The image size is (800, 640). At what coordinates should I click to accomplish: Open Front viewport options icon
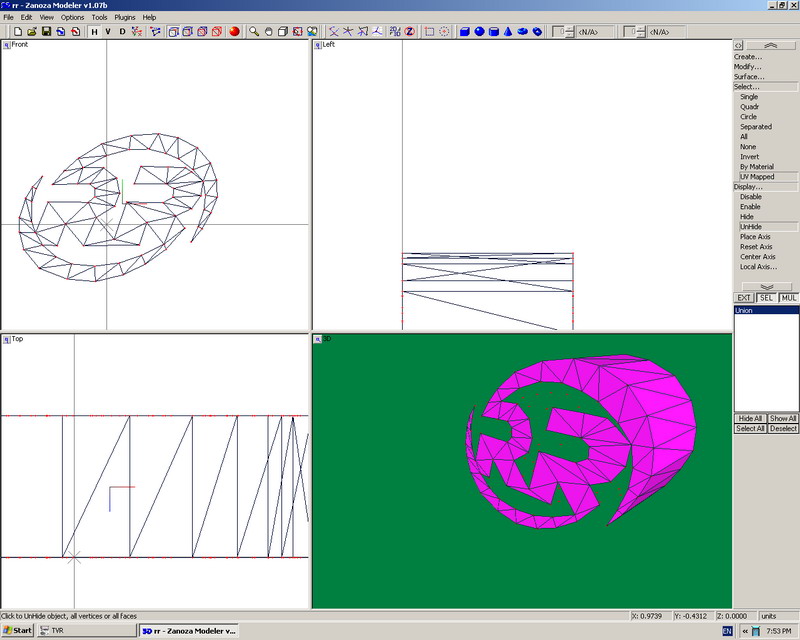click(7, 45)
